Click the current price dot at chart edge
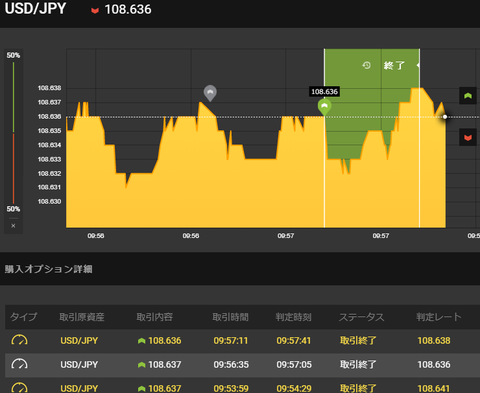 (x=445, y=117)
